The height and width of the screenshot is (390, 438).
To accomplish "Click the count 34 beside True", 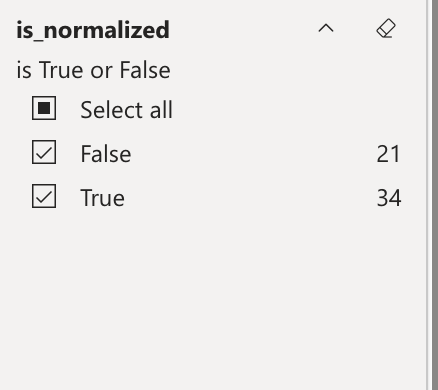I will 389,198.
